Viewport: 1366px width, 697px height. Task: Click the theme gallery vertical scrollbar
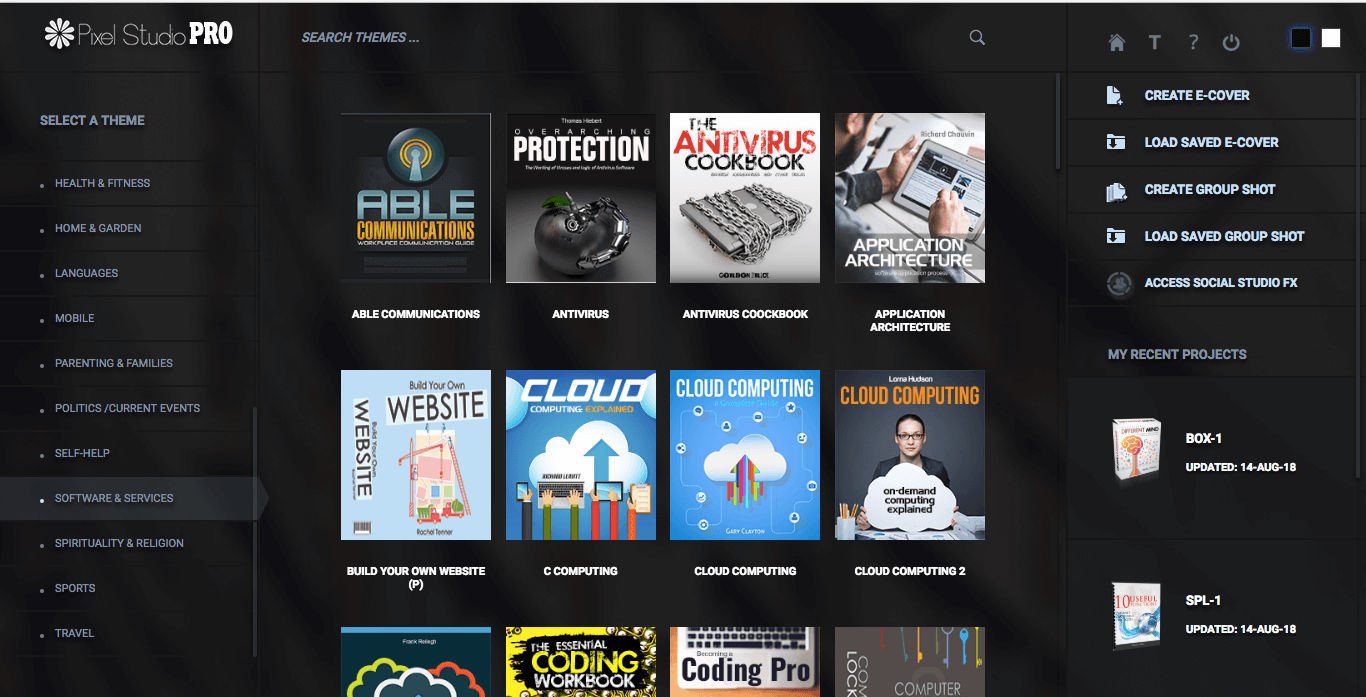pyautogui.click(x=1059, y=122)
